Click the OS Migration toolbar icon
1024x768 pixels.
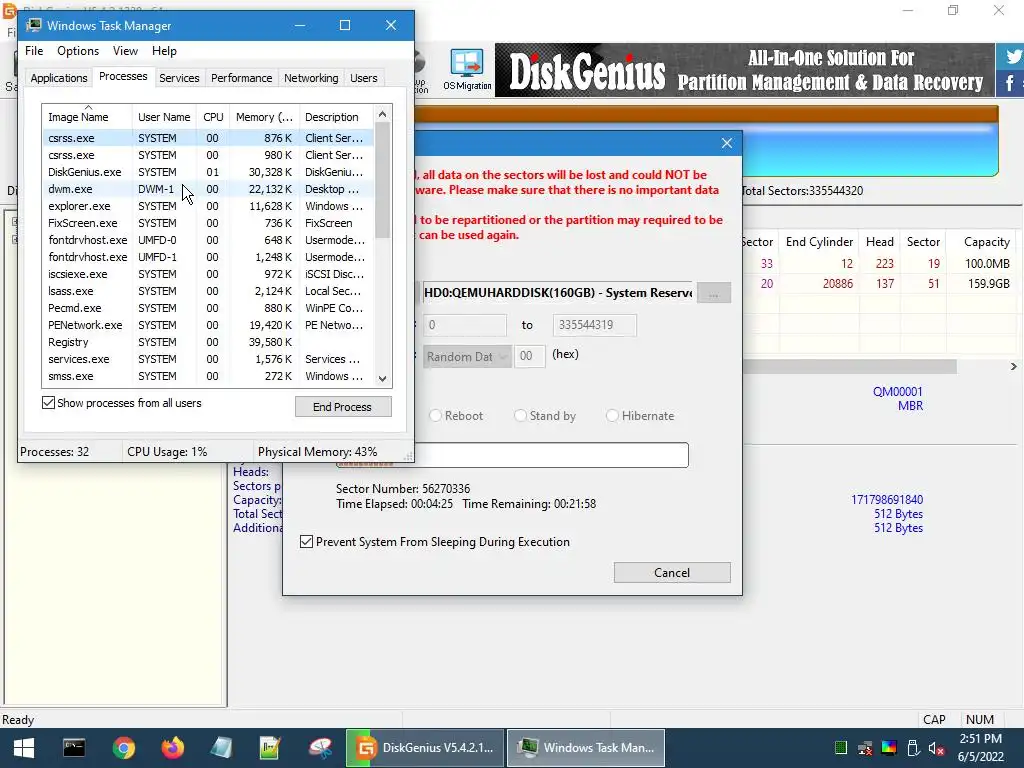467,70
